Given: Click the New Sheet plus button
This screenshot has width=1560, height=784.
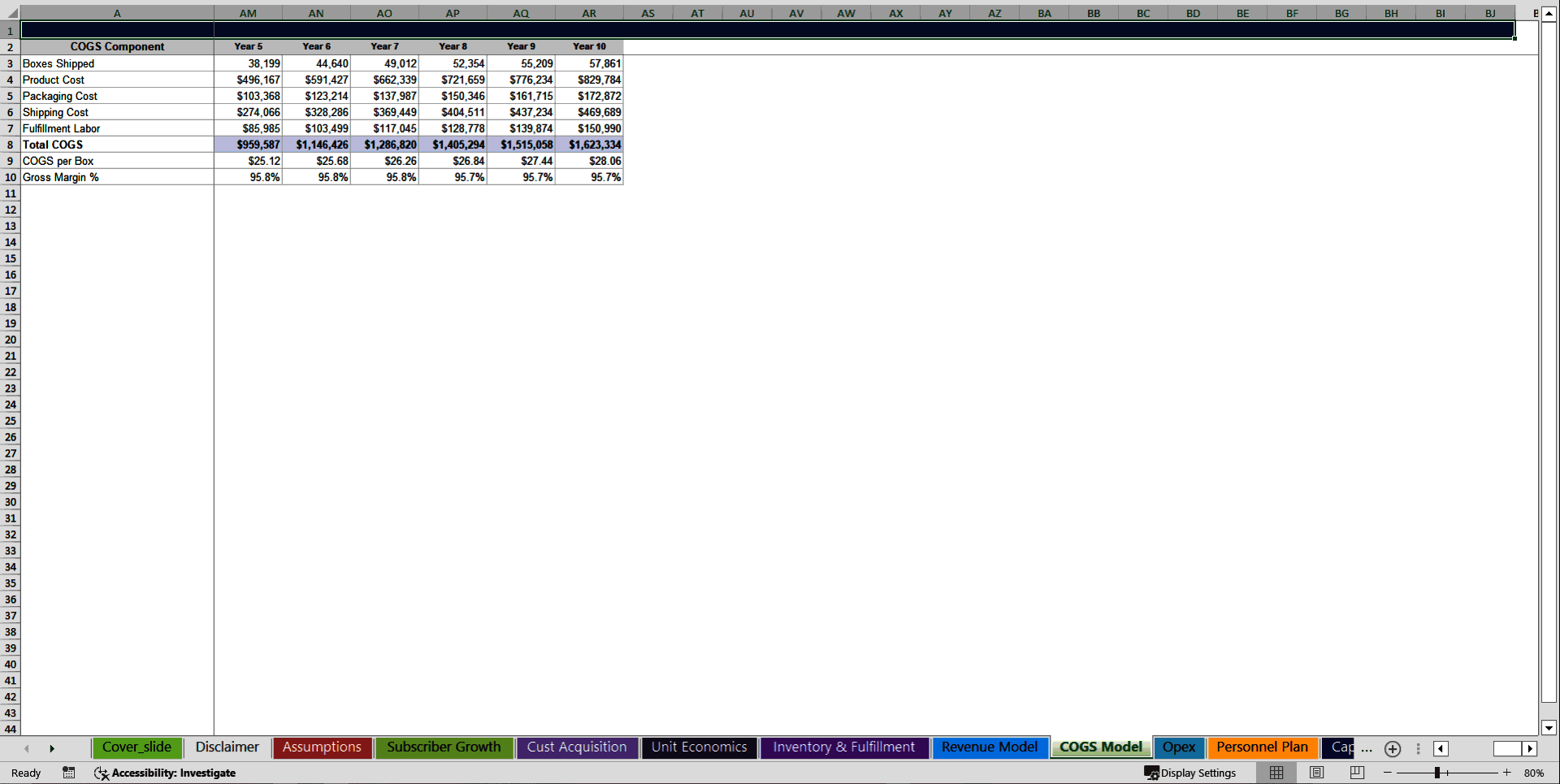Looking at the screenshot, I should point(1392,749).
